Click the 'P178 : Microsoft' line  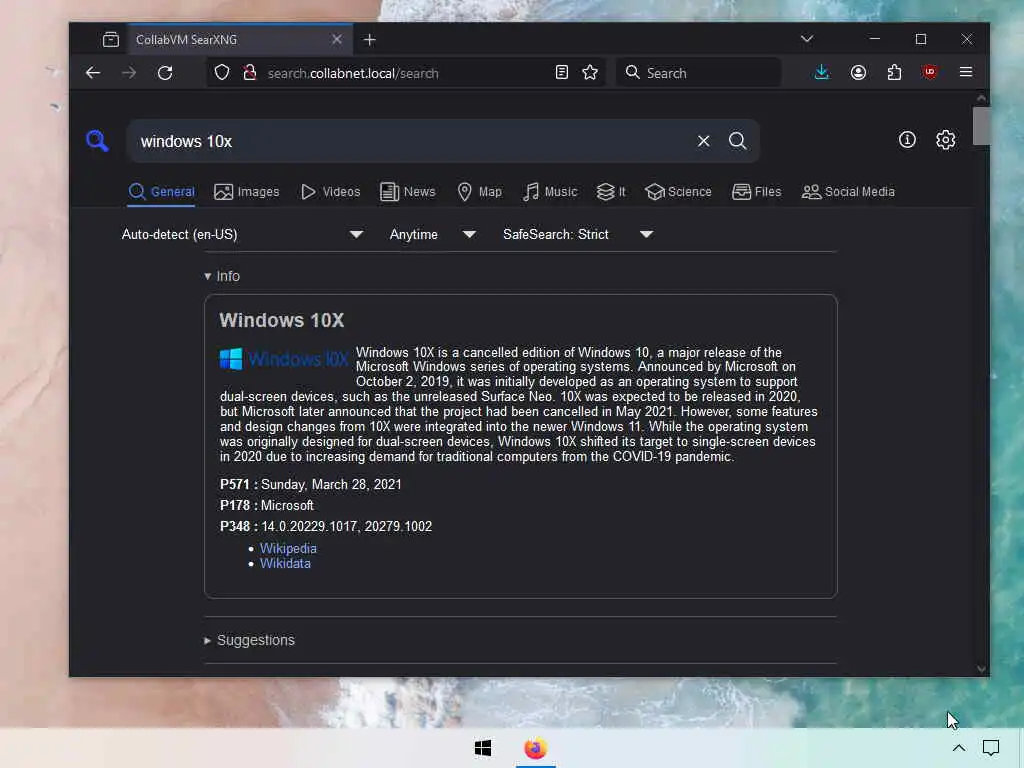pos(266,505)
